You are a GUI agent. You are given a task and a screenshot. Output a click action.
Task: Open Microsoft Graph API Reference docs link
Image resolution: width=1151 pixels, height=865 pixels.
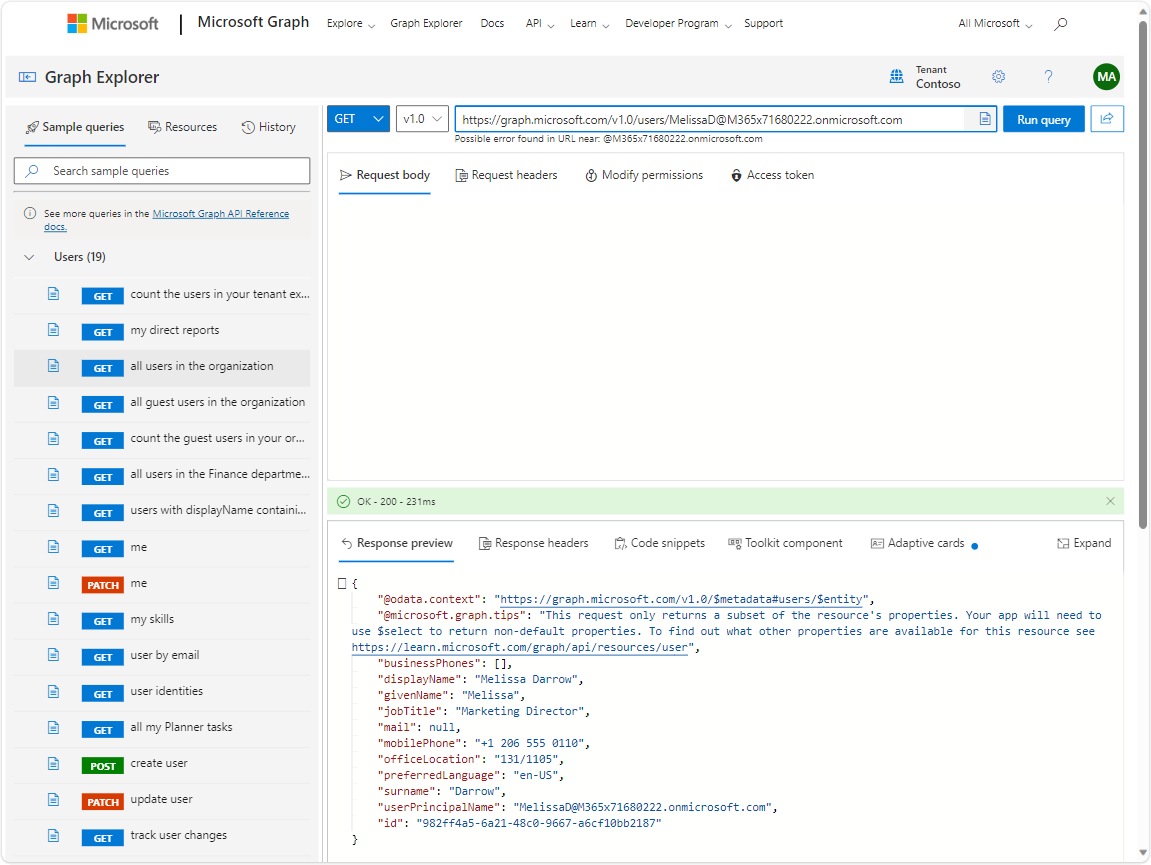[220, 214]
